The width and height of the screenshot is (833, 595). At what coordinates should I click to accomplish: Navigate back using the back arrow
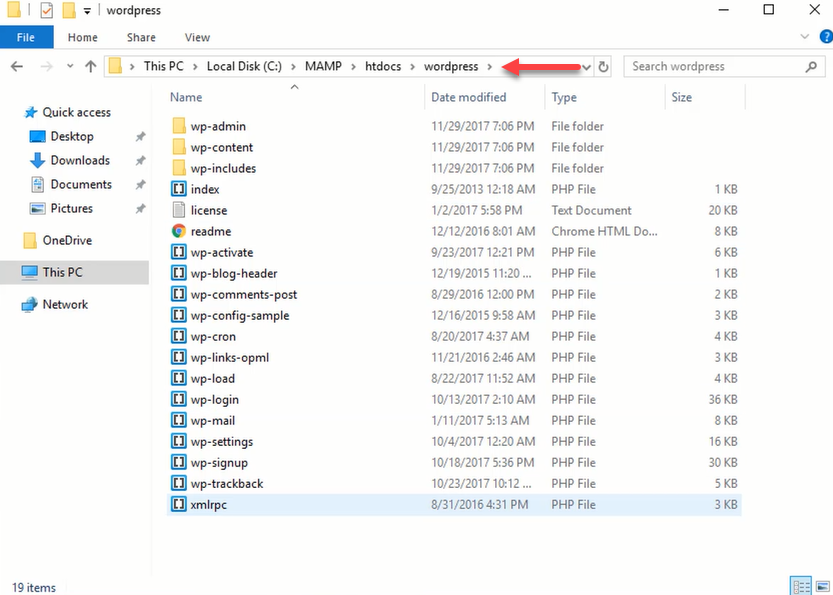click(x=18, y=67)
